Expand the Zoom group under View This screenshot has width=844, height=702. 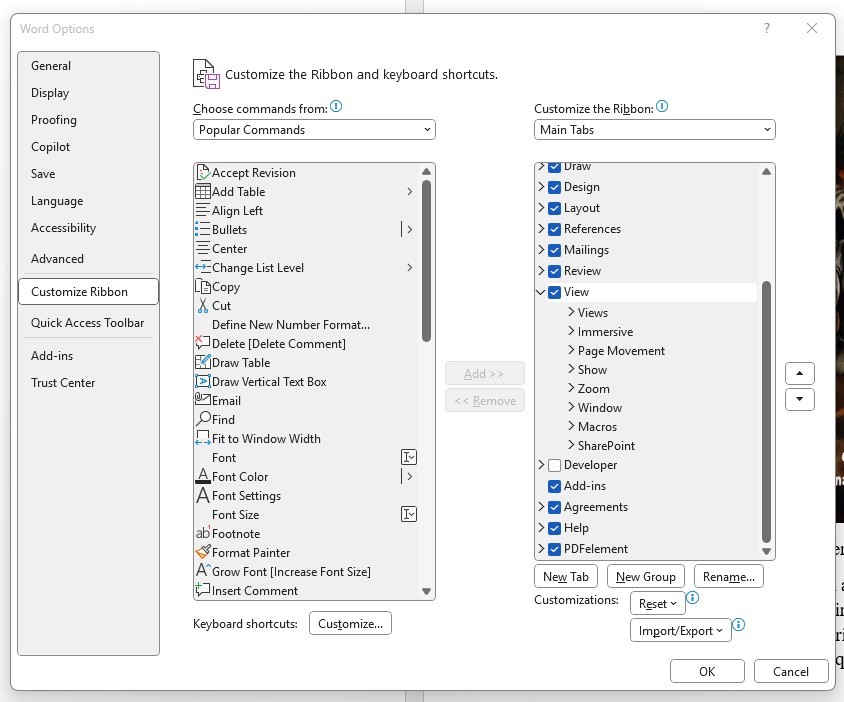tap(571, 388)
